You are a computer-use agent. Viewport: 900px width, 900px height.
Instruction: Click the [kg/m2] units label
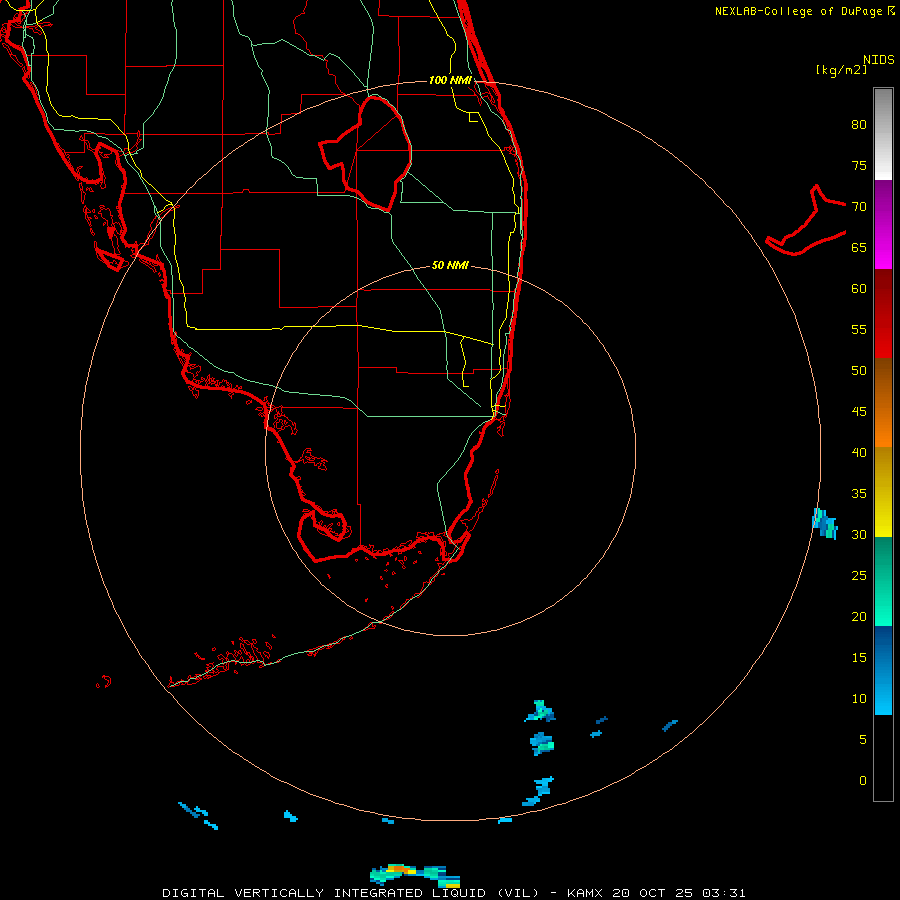[841, 70]
